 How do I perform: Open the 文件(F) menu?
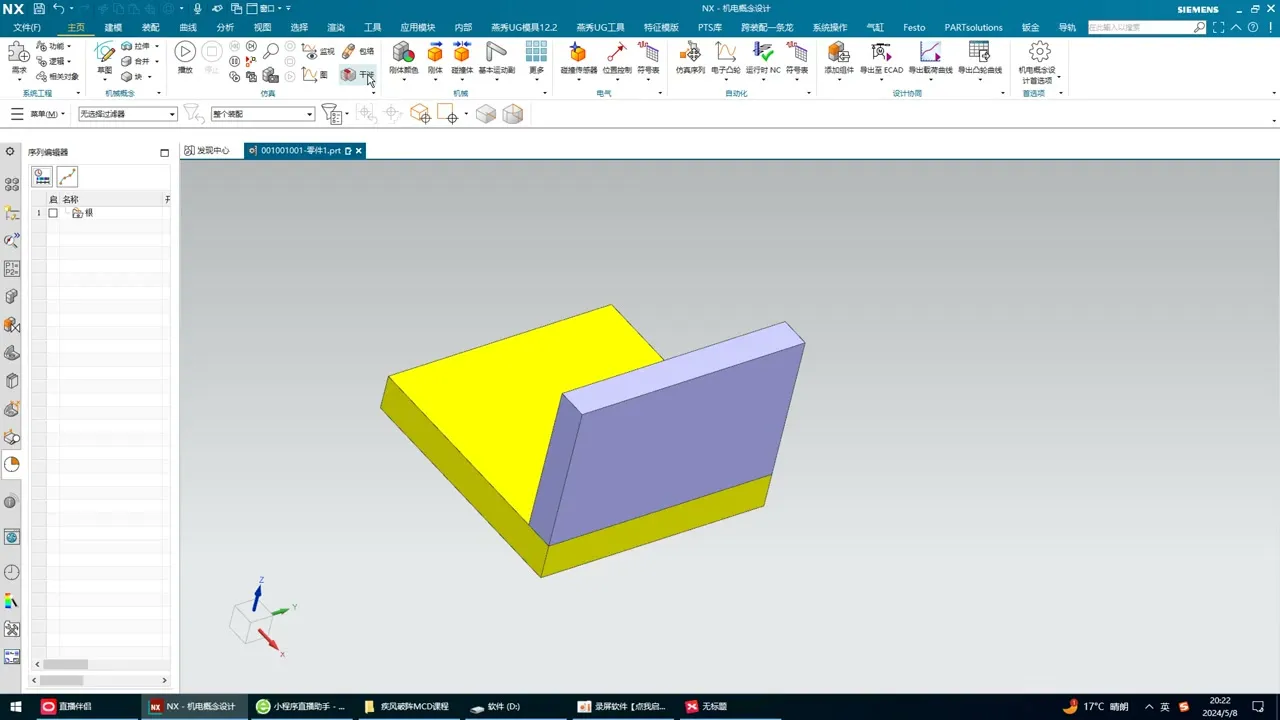(27, 27)
